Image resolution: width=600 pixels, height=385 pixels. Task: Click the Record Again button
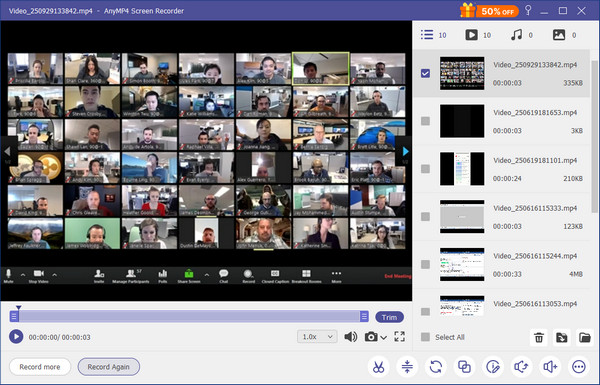click(109, 367)
